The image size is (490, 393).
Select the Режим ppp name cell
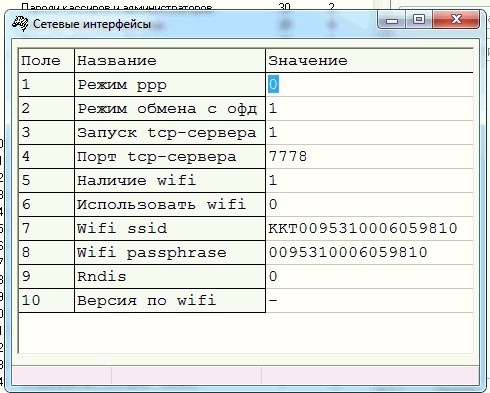tap(170, 85)
